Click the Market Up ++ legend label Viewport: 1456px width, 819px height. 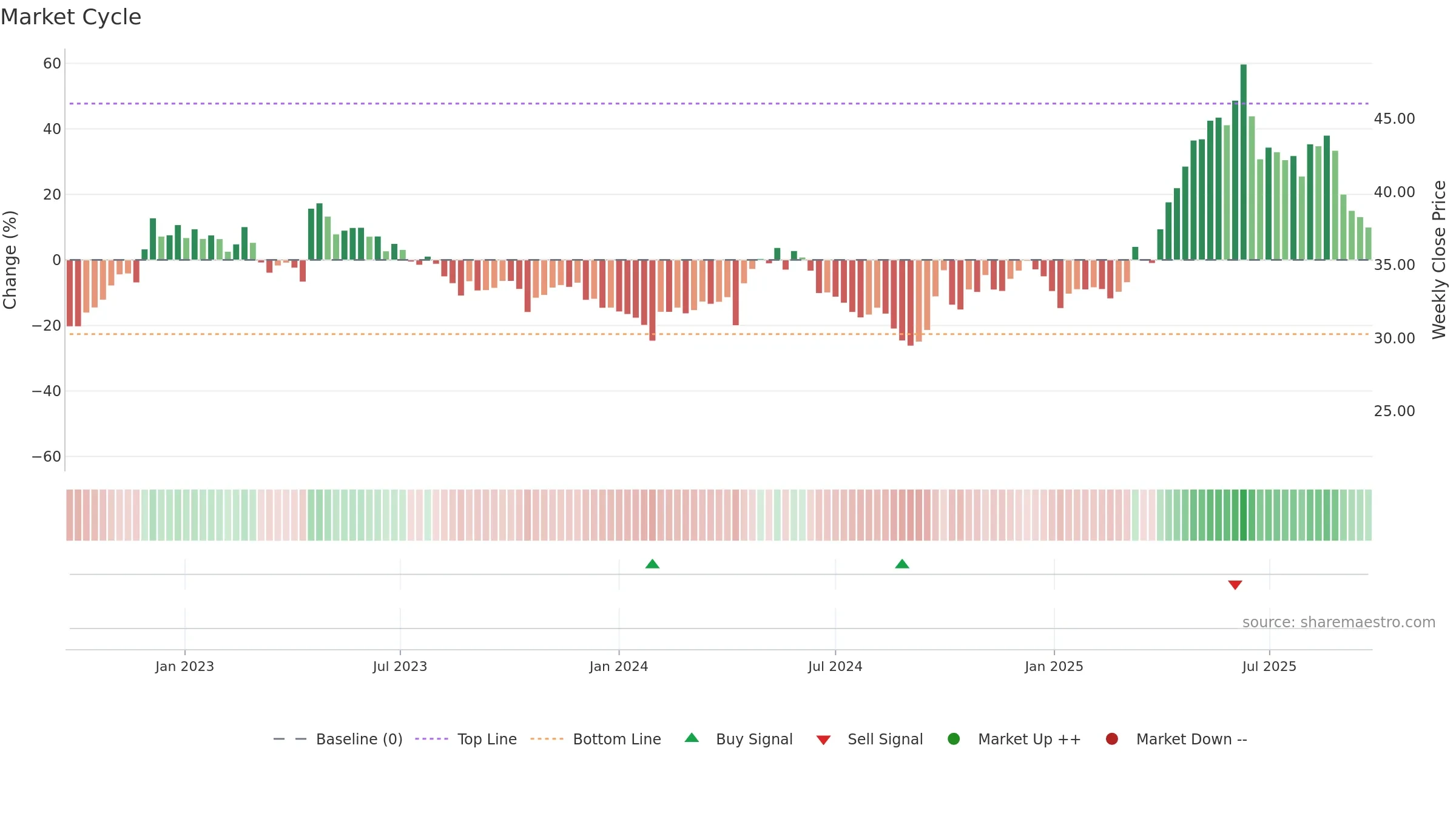click(1030, 739)
